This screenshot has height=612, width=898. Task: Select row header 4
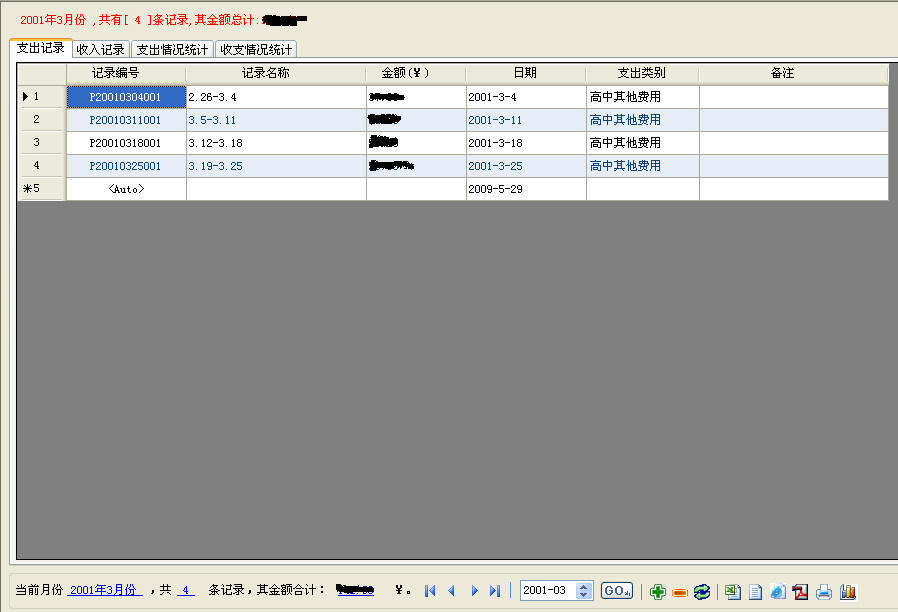[42, 165]
